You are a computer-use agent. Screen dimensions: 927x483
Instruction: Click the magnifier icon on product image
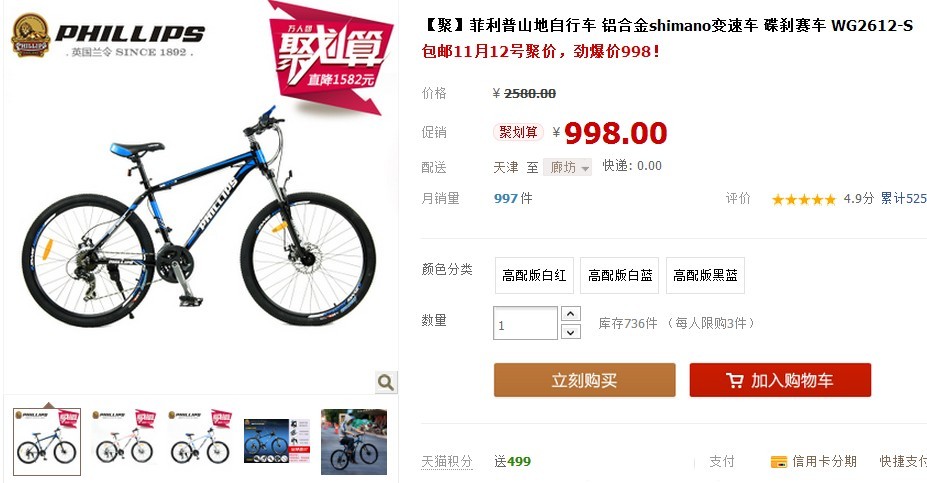point(386,382)
